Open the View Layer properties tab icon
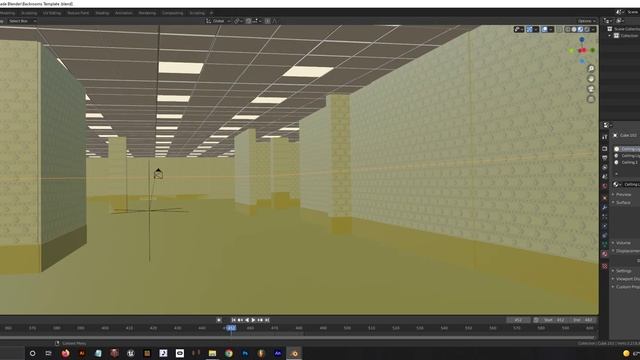The width and height of the screenshot is (640, 360). click(x=604, y=167)
